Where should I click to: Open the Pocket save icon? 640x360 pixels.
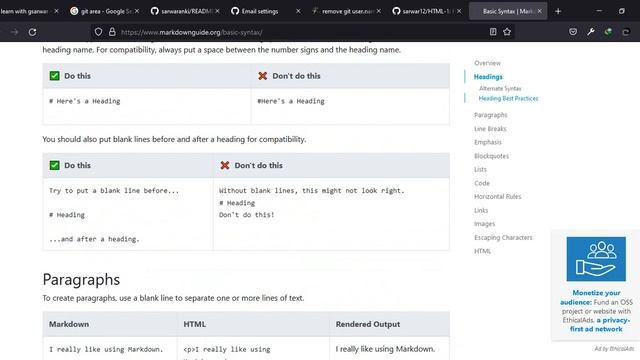pyautogui.click(x=573, y=32)
